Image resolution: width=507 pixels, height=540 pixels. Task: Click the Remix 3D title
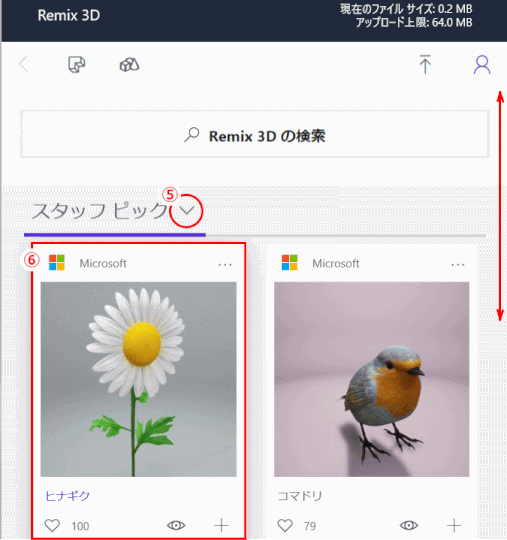click(69, 15)
